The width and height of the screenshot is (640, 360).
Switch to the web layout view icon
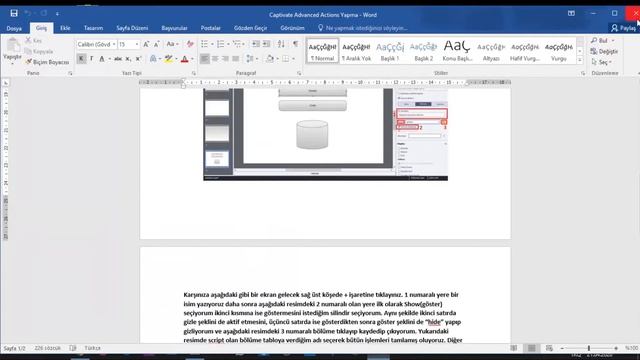pos(549,348)
